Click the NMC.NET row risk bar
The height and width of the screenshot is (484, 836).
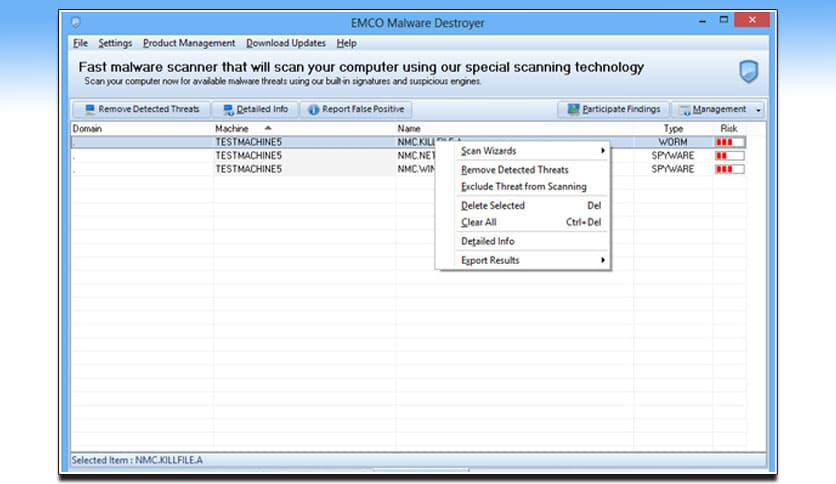pyautogui.click(x=730, y=156)
